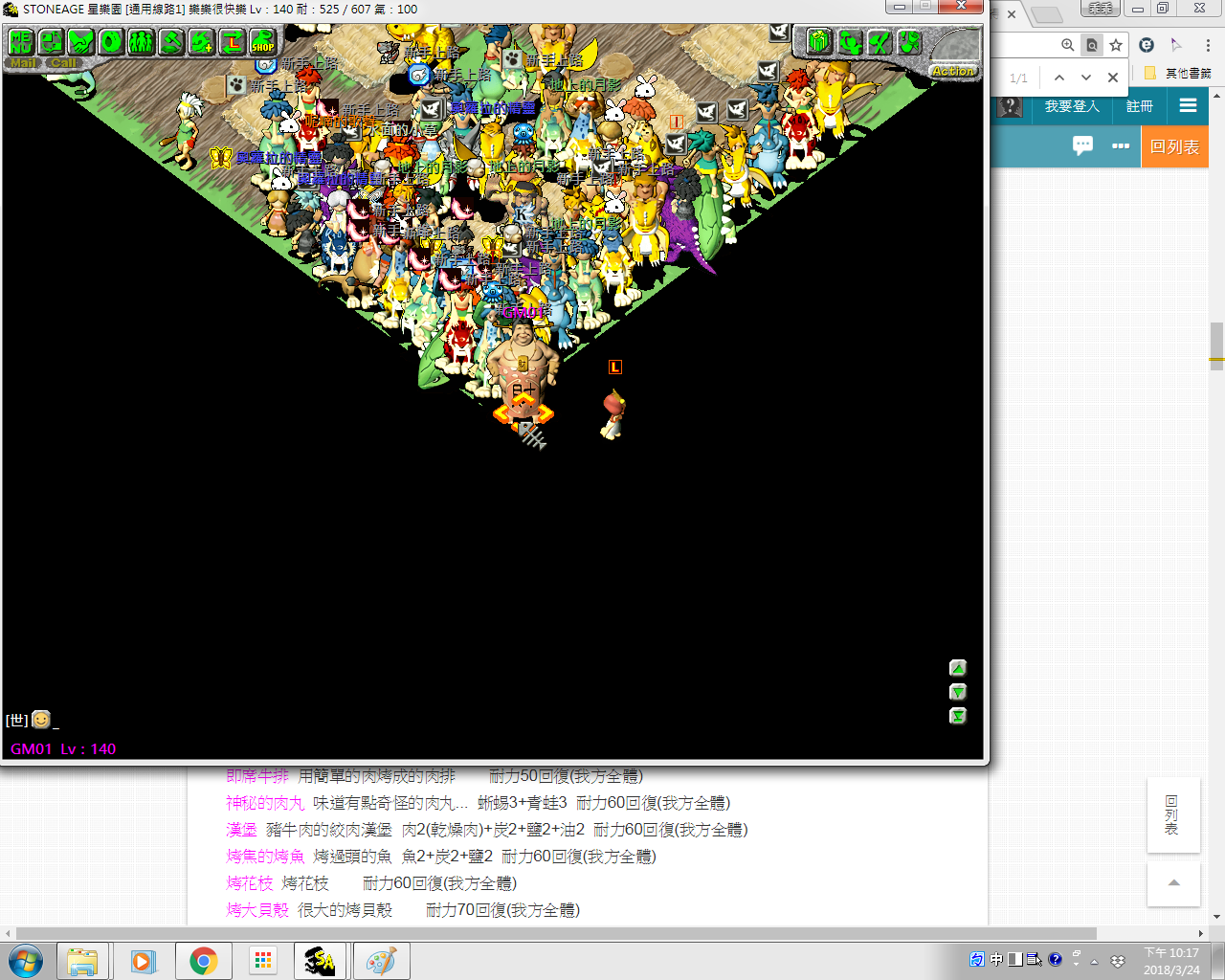Click the 我要登入 login link
1225x980 pixels.
pyautogui.click(x=1072, y=106)
